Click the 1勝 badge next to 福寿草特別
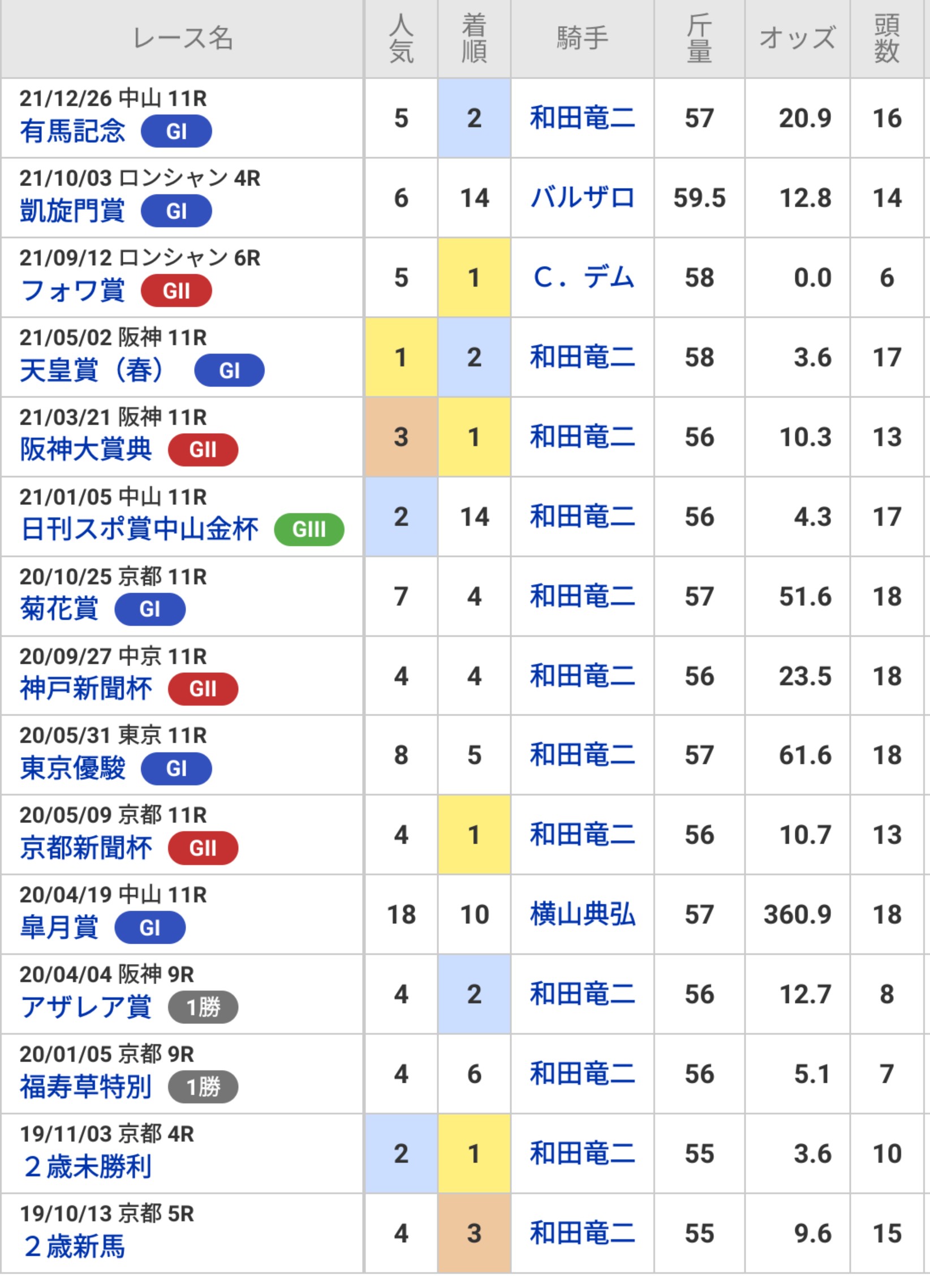930x1288 pixels. click(203, 1087)
